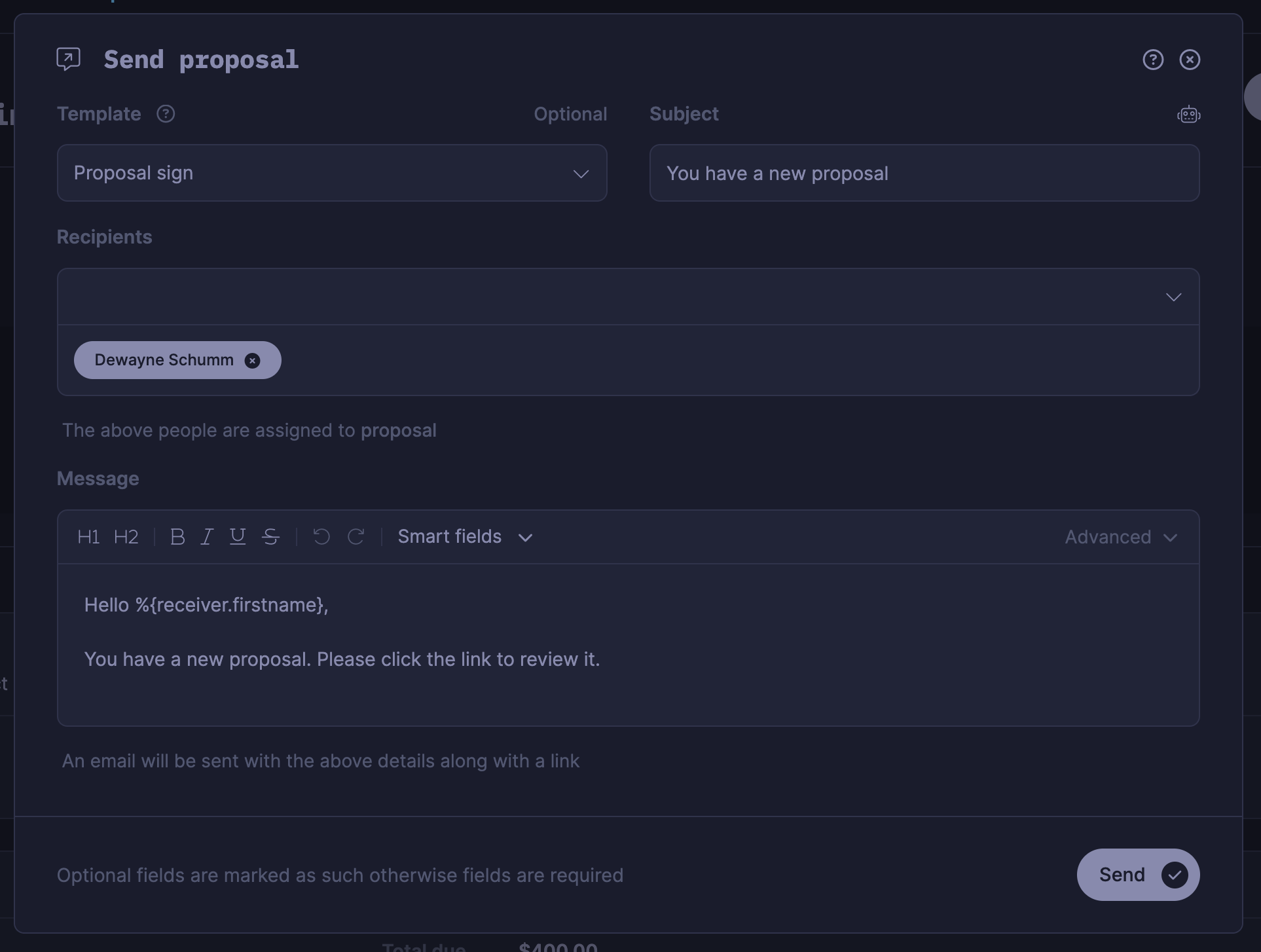Send the proposal email
This screenshot has height=952, width=1261.
(x=1137, y=874)
